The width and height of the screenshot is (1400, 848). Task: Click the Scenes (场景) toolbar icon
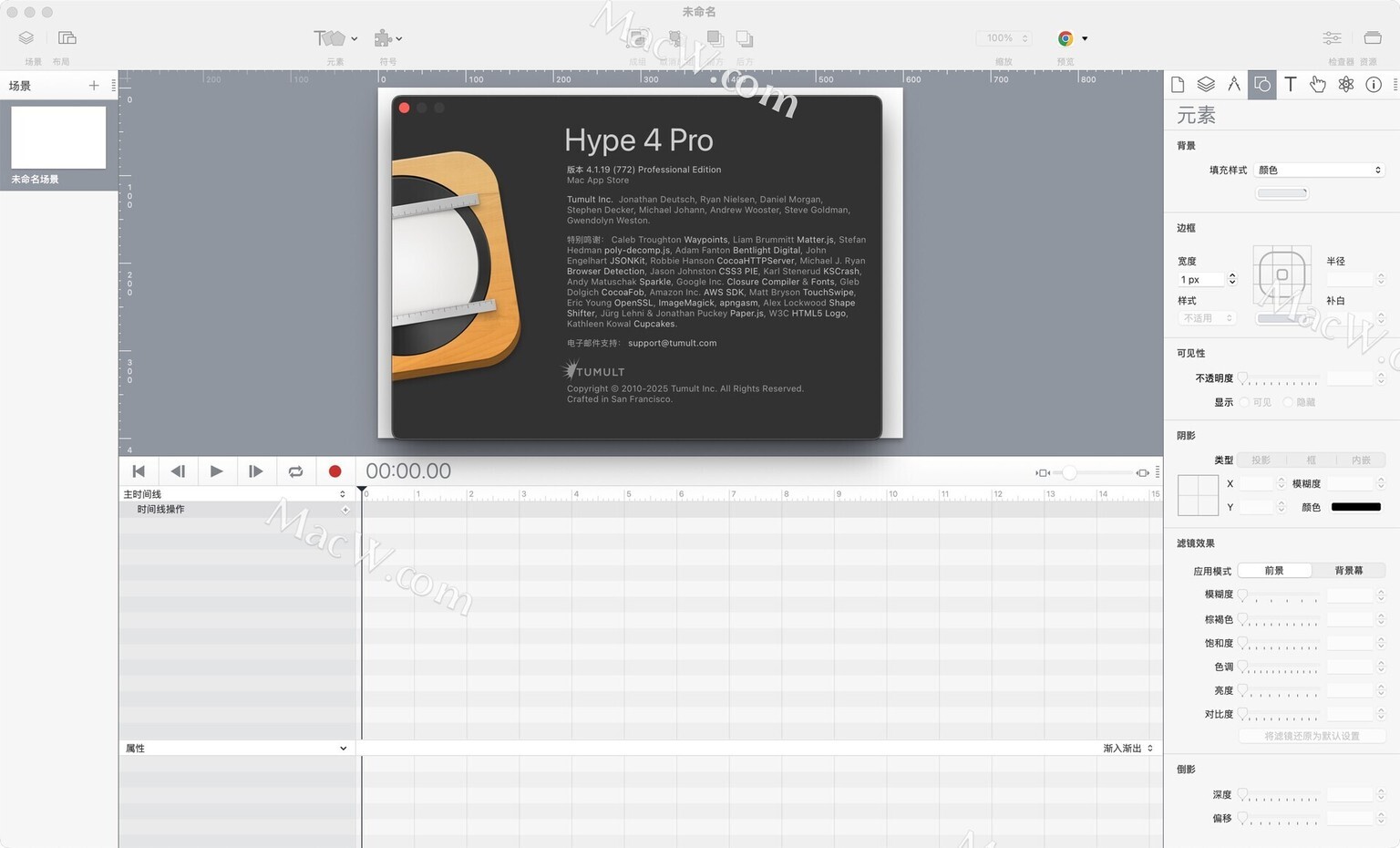[x=26, y=38]
